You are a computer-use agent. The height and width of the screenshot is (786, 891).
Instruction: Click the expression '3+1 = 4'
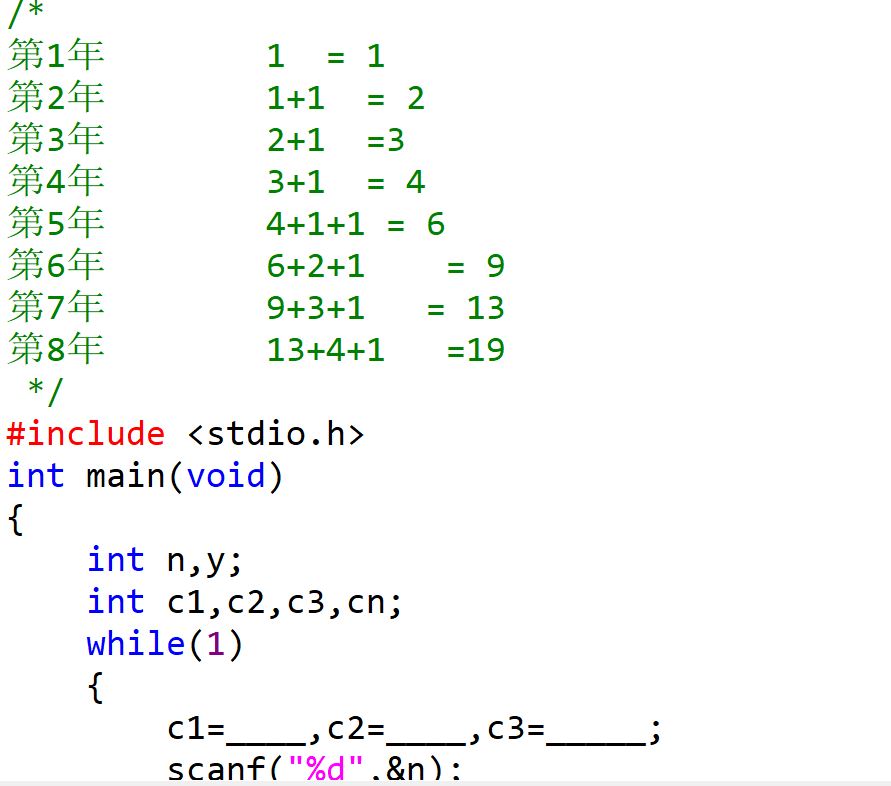pyautogui.click(x=345, y=182)
